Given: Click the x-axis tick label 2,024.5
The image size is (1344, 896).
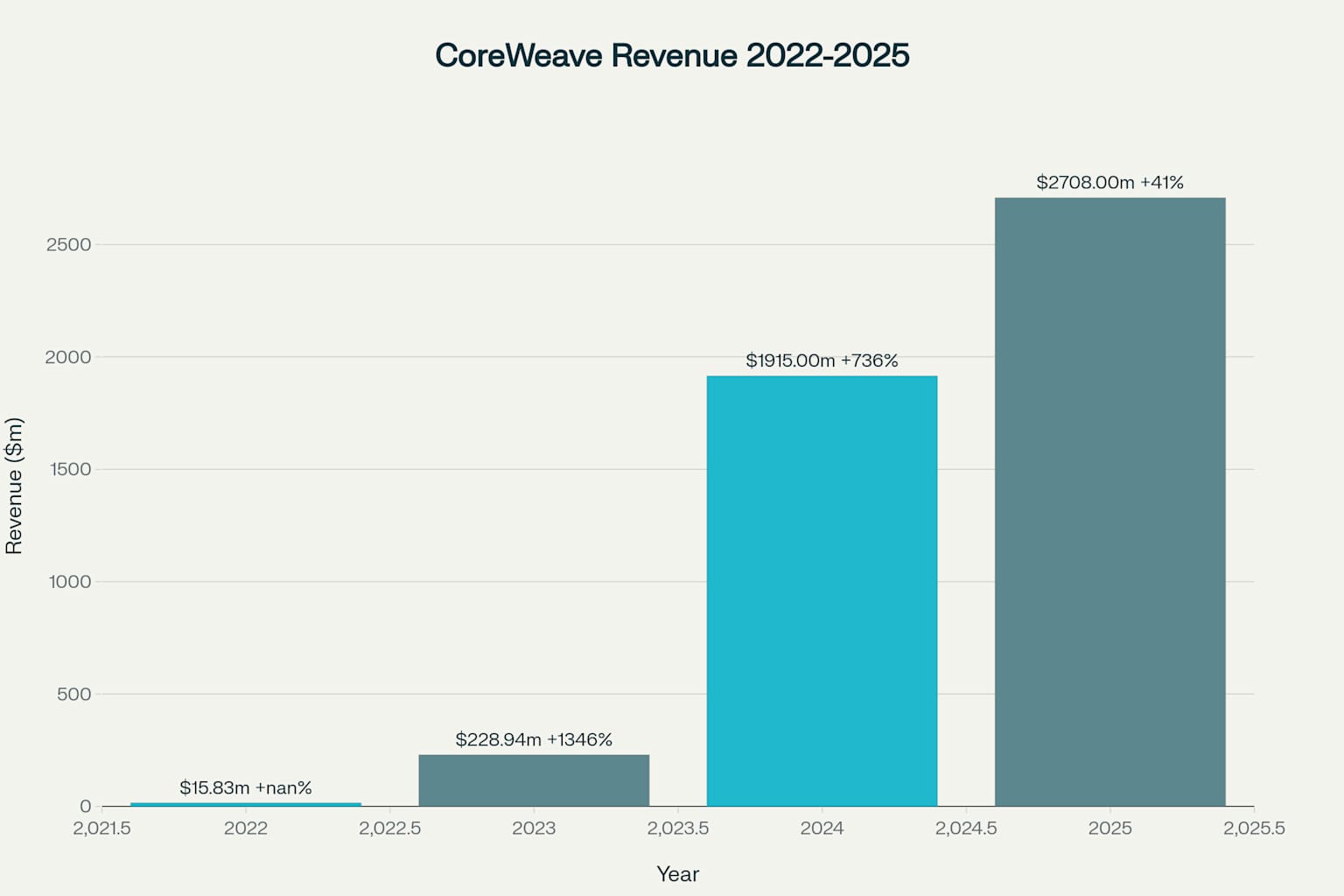Looking at the screenshot, I should 966,828.
